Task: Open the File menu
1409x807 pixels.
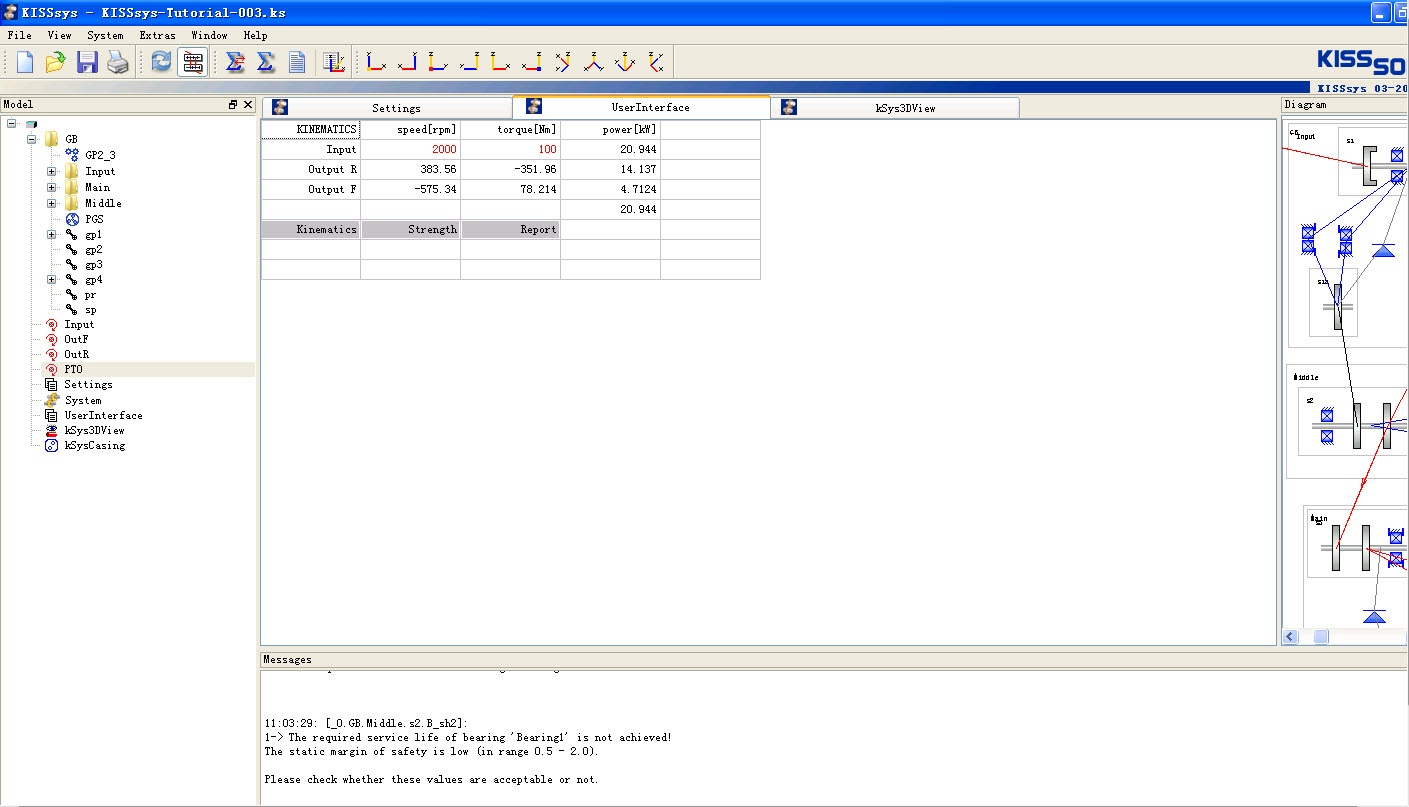Action: [19, 35]
